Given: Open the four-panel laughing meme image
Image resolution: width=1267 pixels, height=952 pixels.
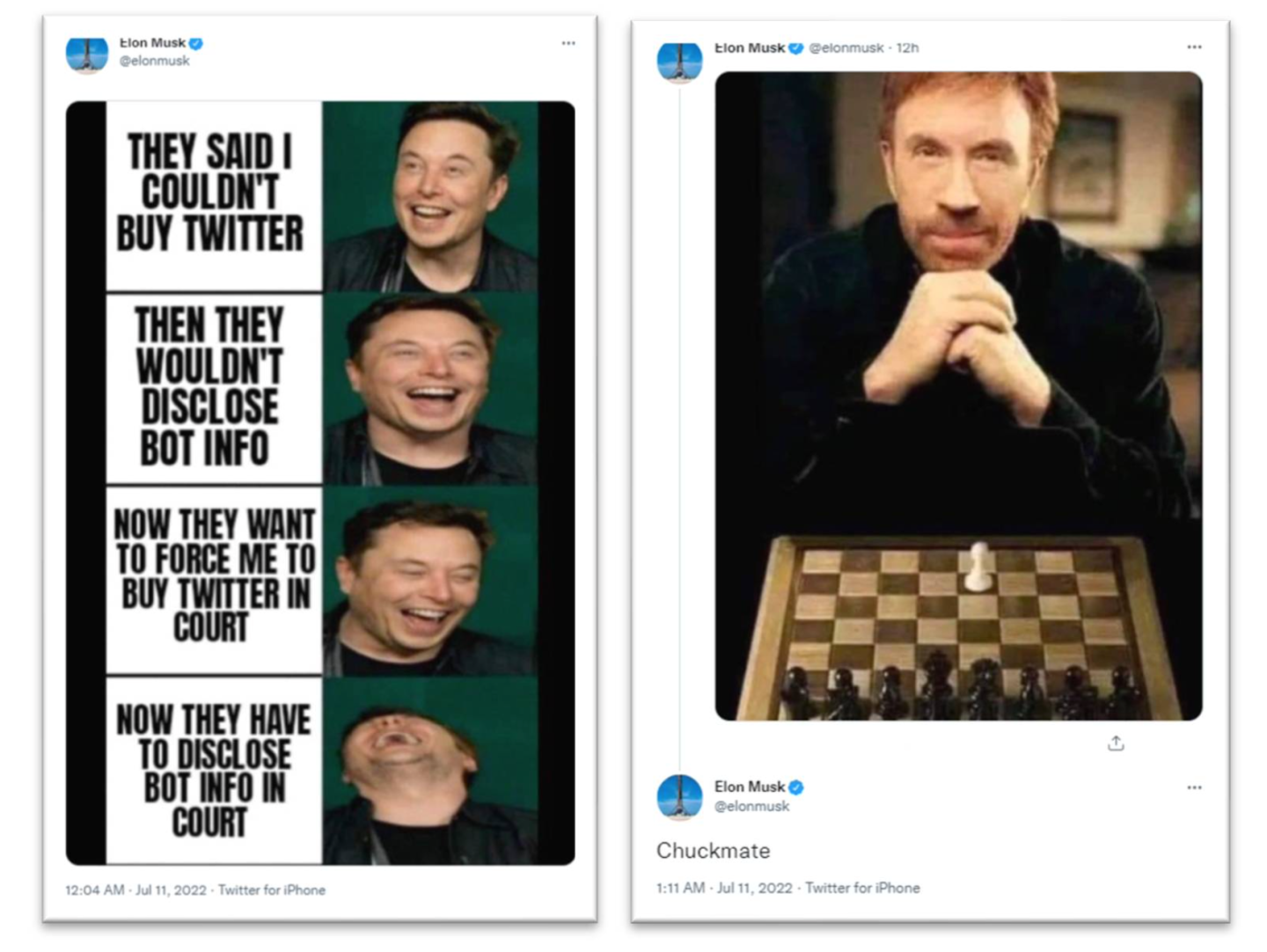Looking at the screenshot, I should coord(320,482).
